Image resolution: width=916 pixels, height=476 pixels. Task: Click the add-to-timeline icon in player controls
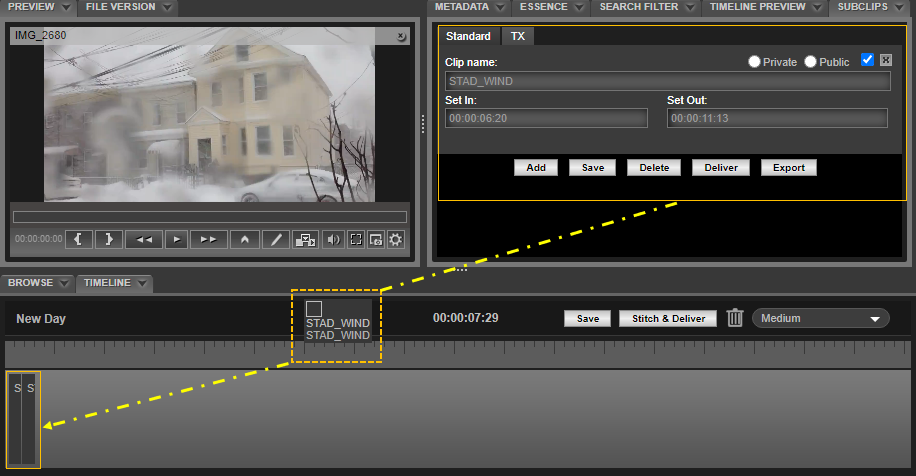tap(305, 239)
